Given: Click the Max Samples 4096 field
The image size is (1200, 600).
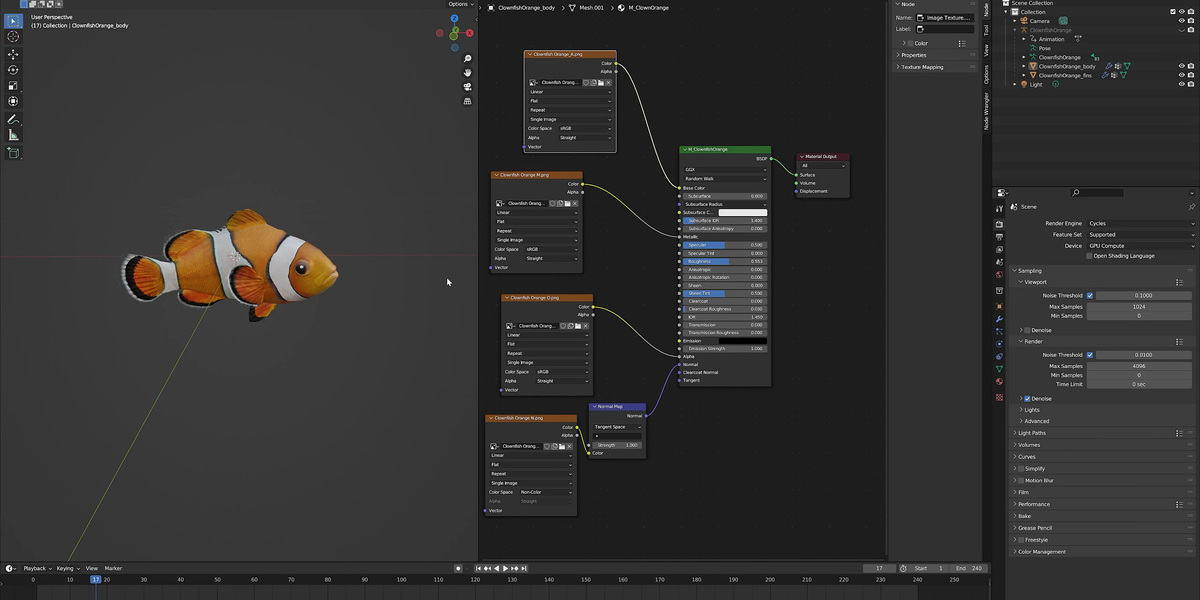Looking at the screenshot, I should (x=1141, y=366).
